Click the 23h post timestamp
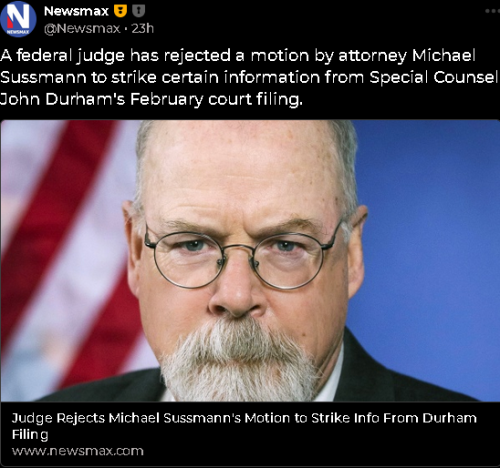The width and height of the screenshot is (500, 468). click(143, 29)
